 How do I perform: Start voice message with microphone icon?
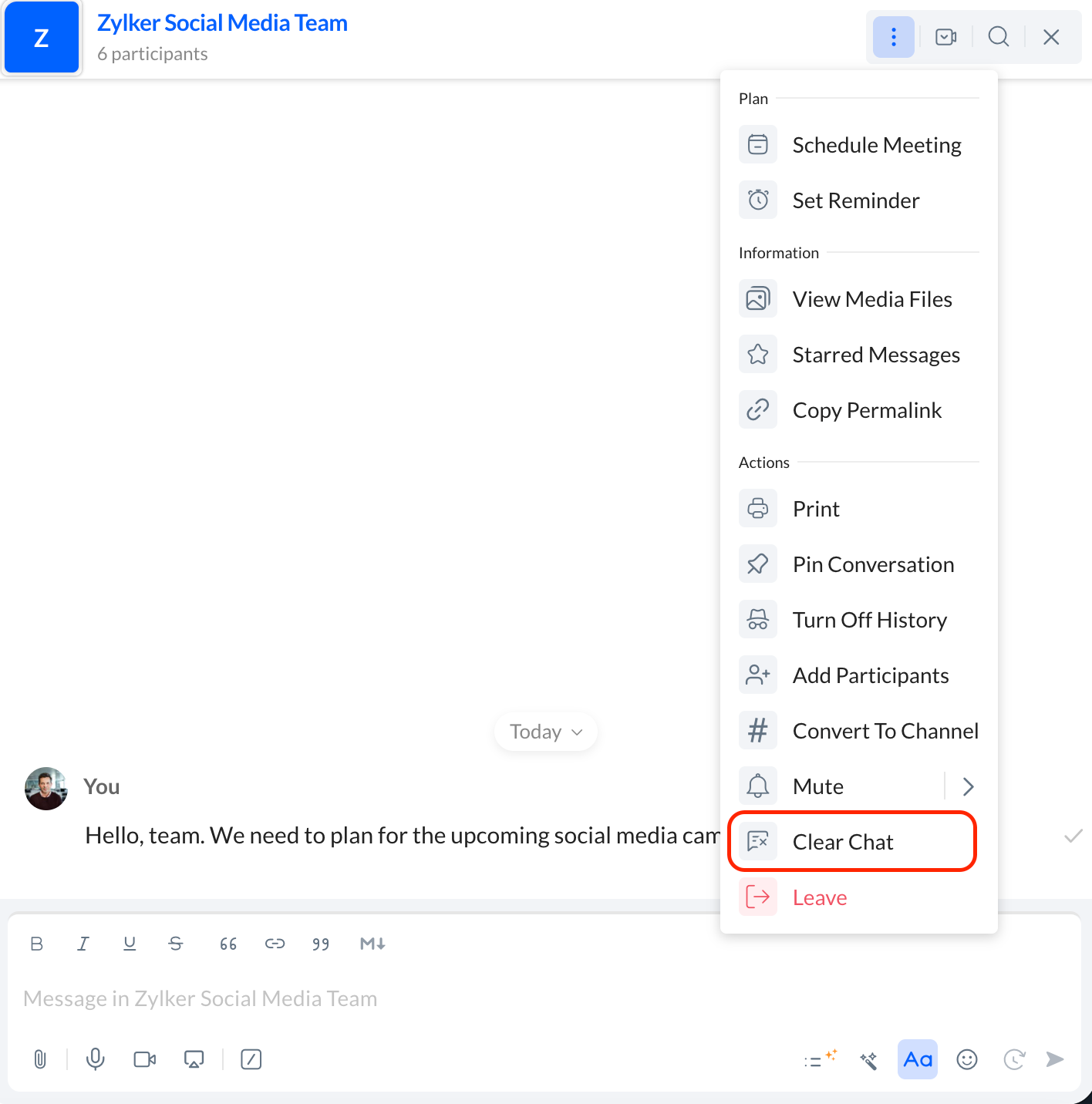pos(96,1059)
